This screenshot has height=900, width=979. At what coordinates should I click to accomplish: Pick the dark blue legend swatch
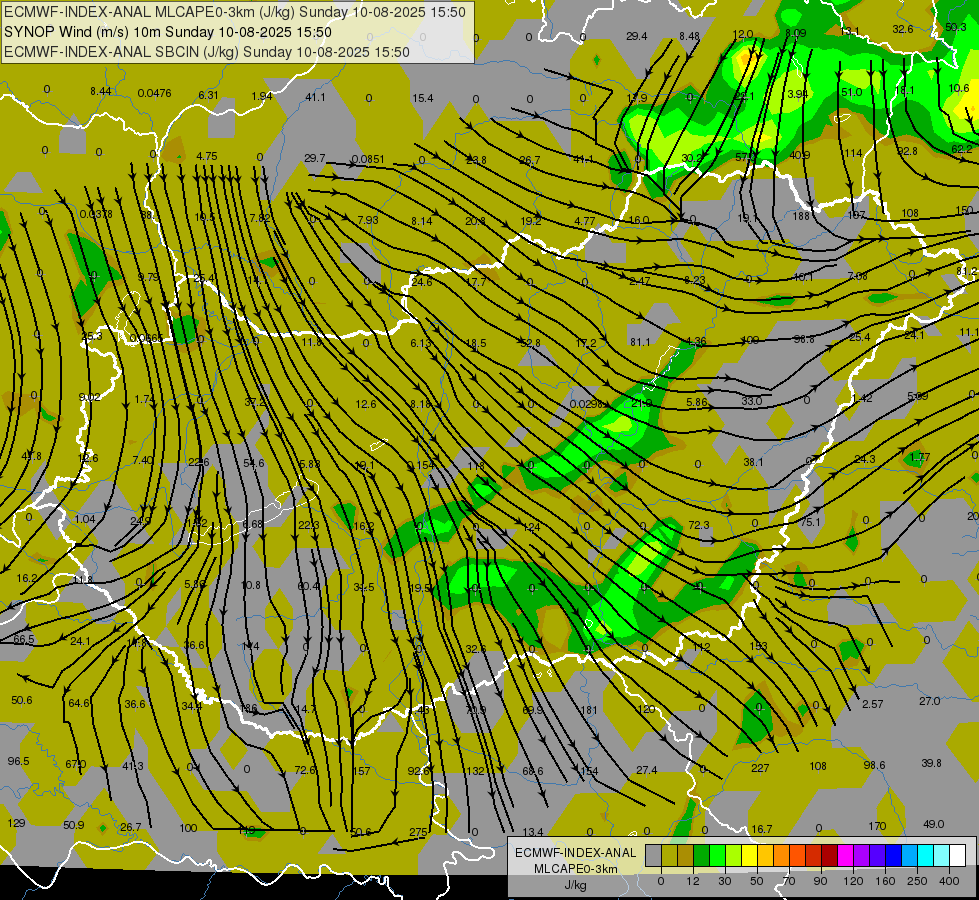893,856
